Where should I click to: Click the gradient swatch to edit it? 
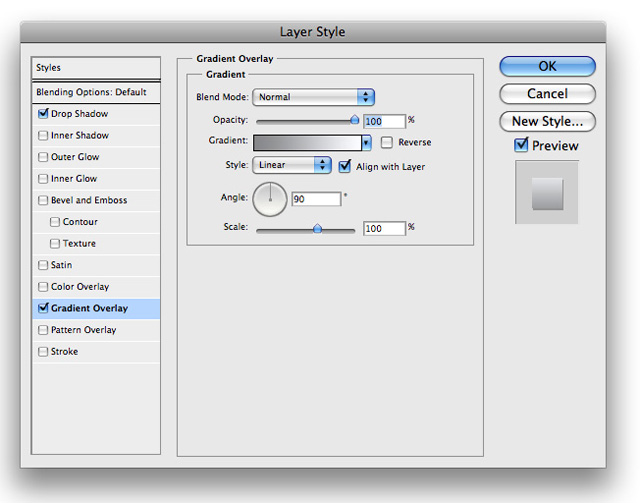click(x=307, y=142)
